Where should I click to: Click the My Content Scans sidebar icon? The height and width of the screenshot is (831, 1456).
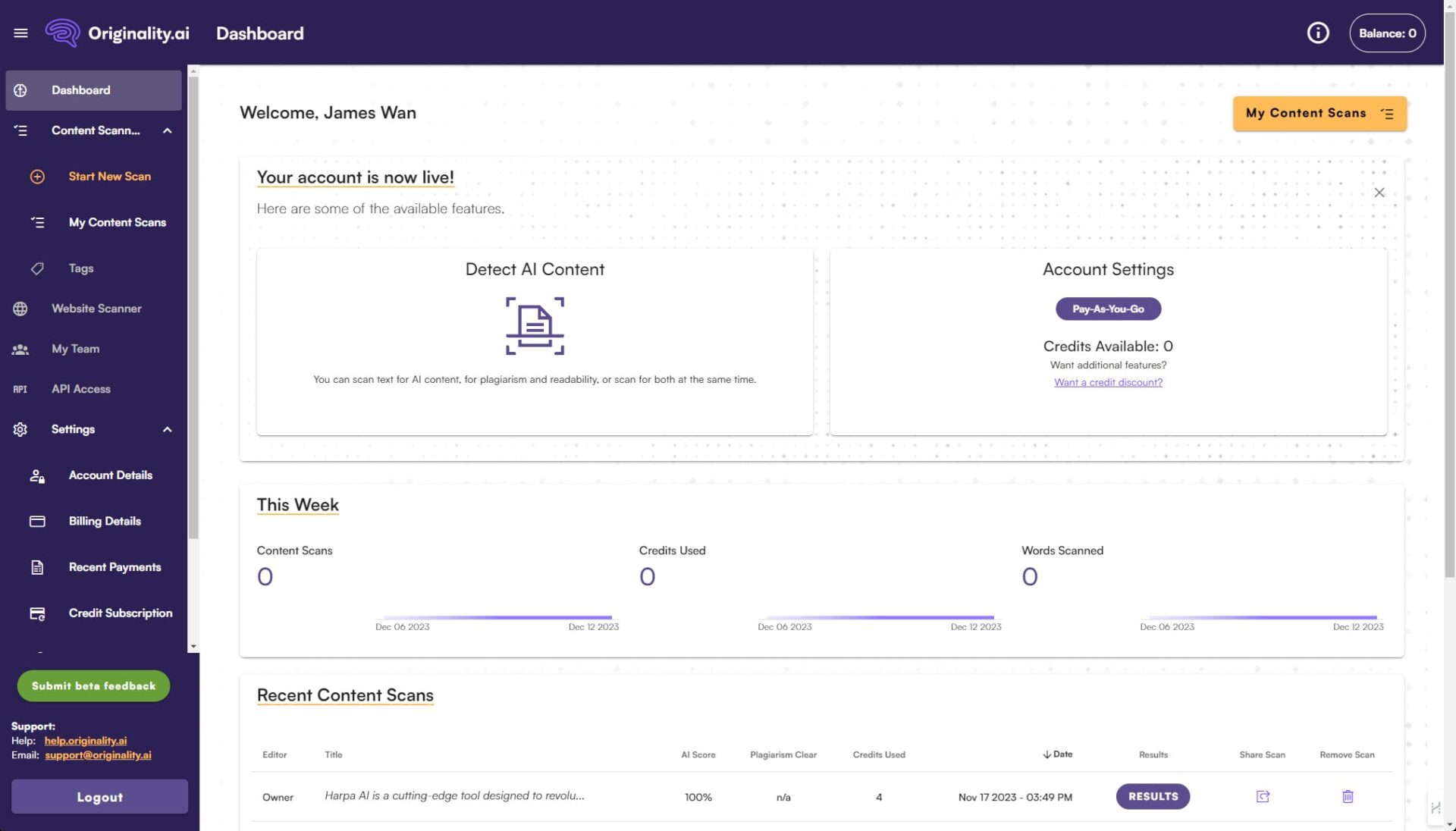coord(37,223)
